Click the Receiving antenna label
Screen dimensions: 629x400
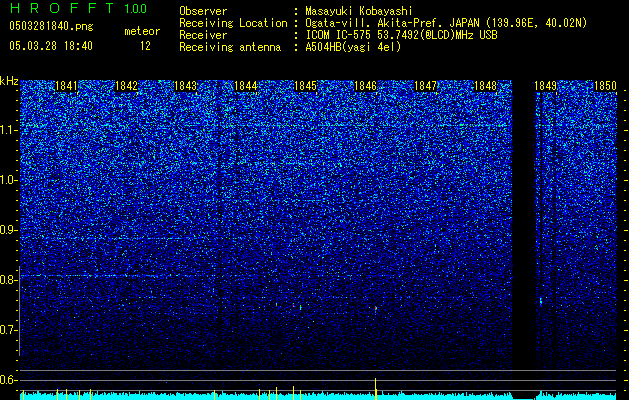tap(230, 47)
